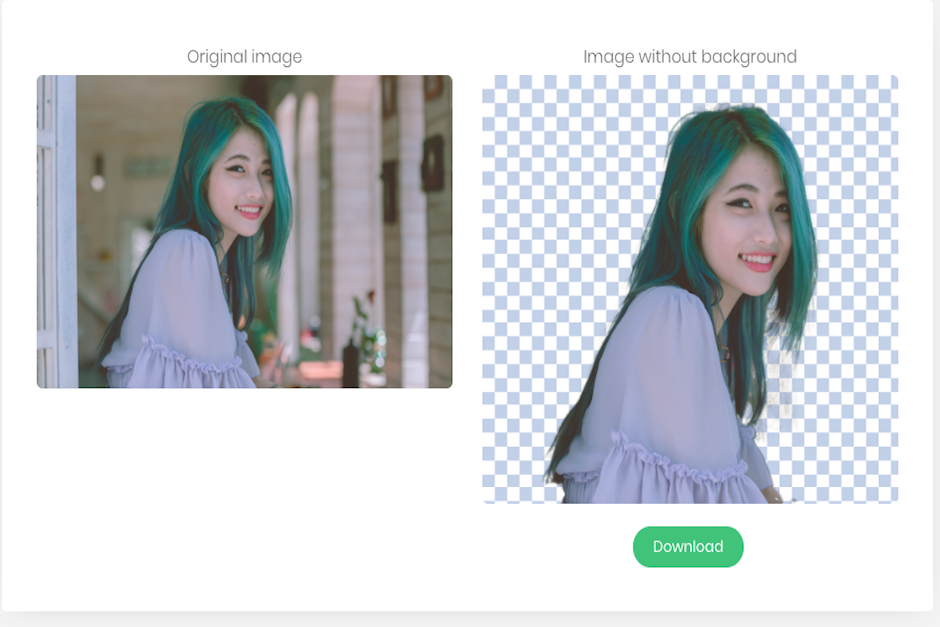Click the page background below the card
The width and height of the screenshot is (940, 627).
[x=470, y=618]
